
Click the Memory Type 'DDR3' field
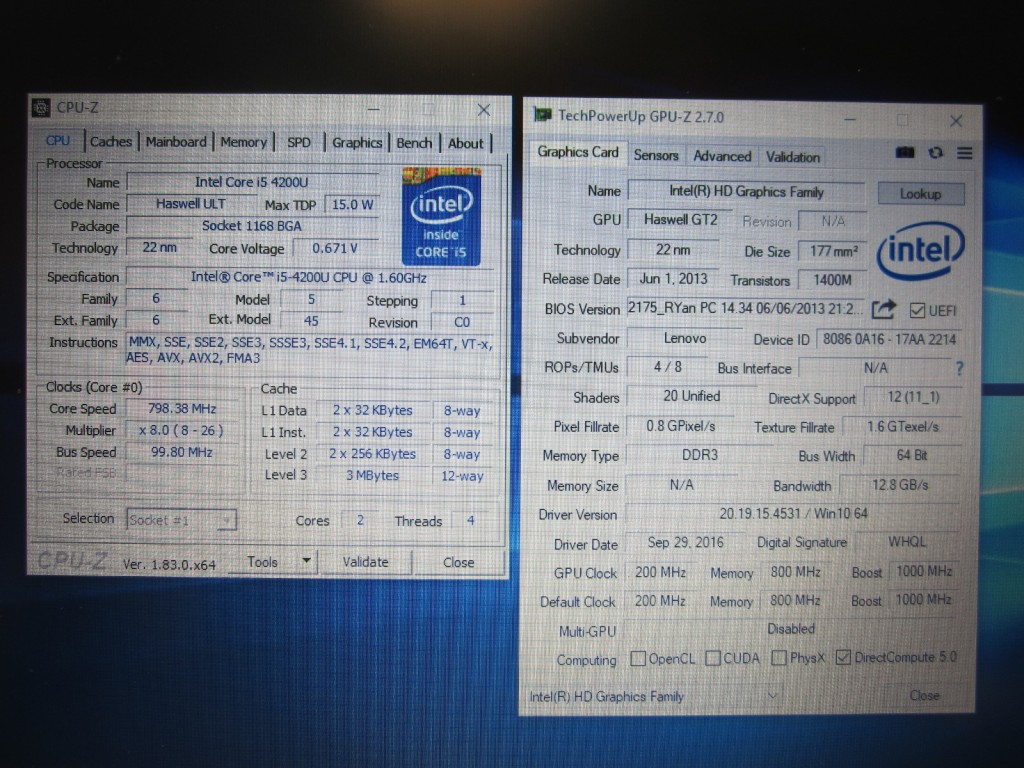pyautogui.click(x=699, y=455)
